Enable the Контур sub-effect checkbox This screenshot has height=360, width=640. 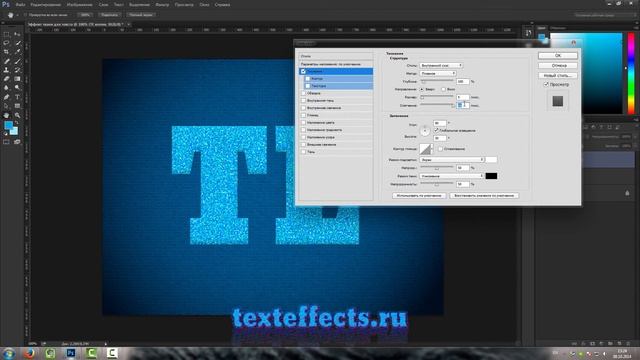coord(308,79)
